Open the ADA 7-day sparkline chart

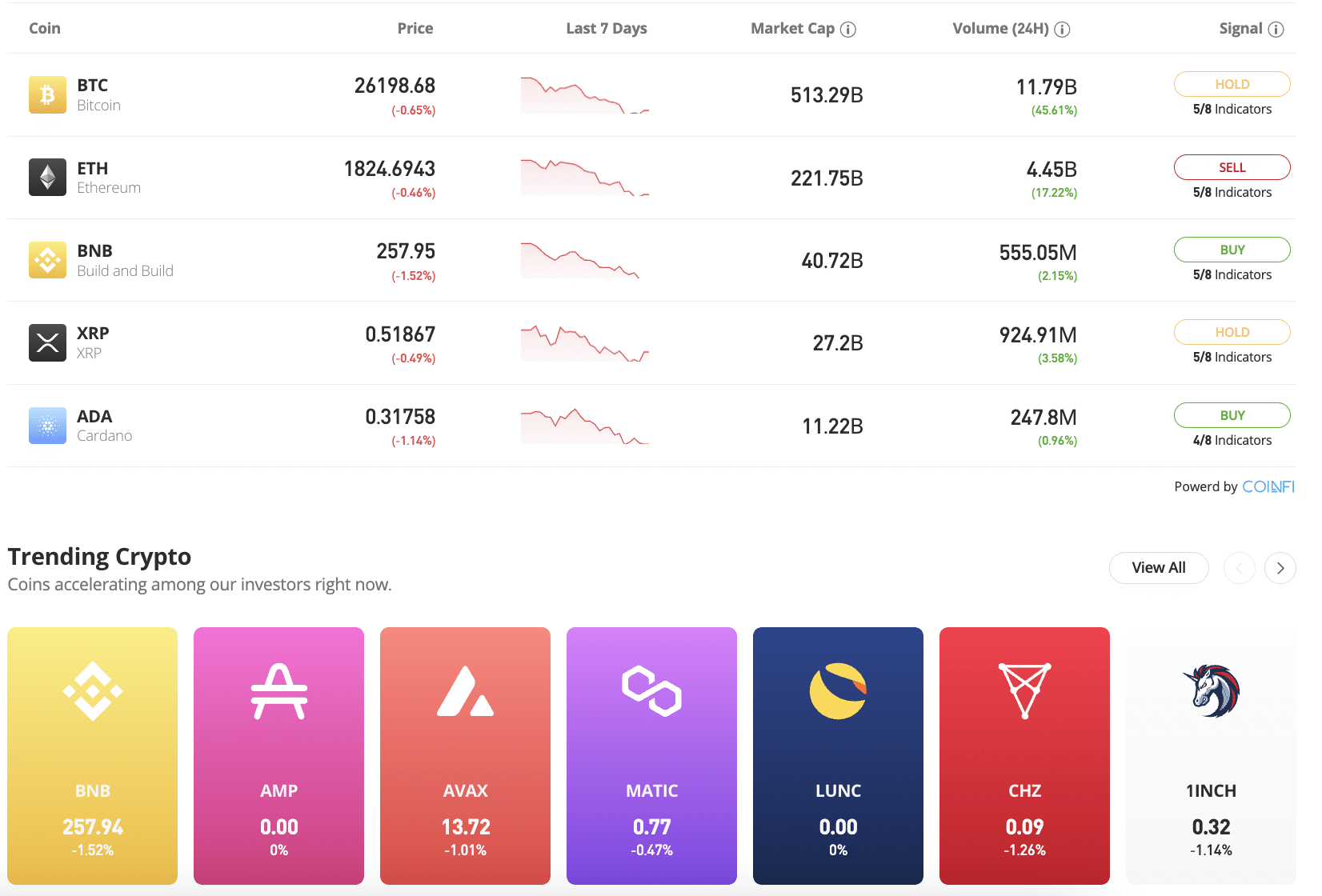pyautogui.click(x=585, y=426)
